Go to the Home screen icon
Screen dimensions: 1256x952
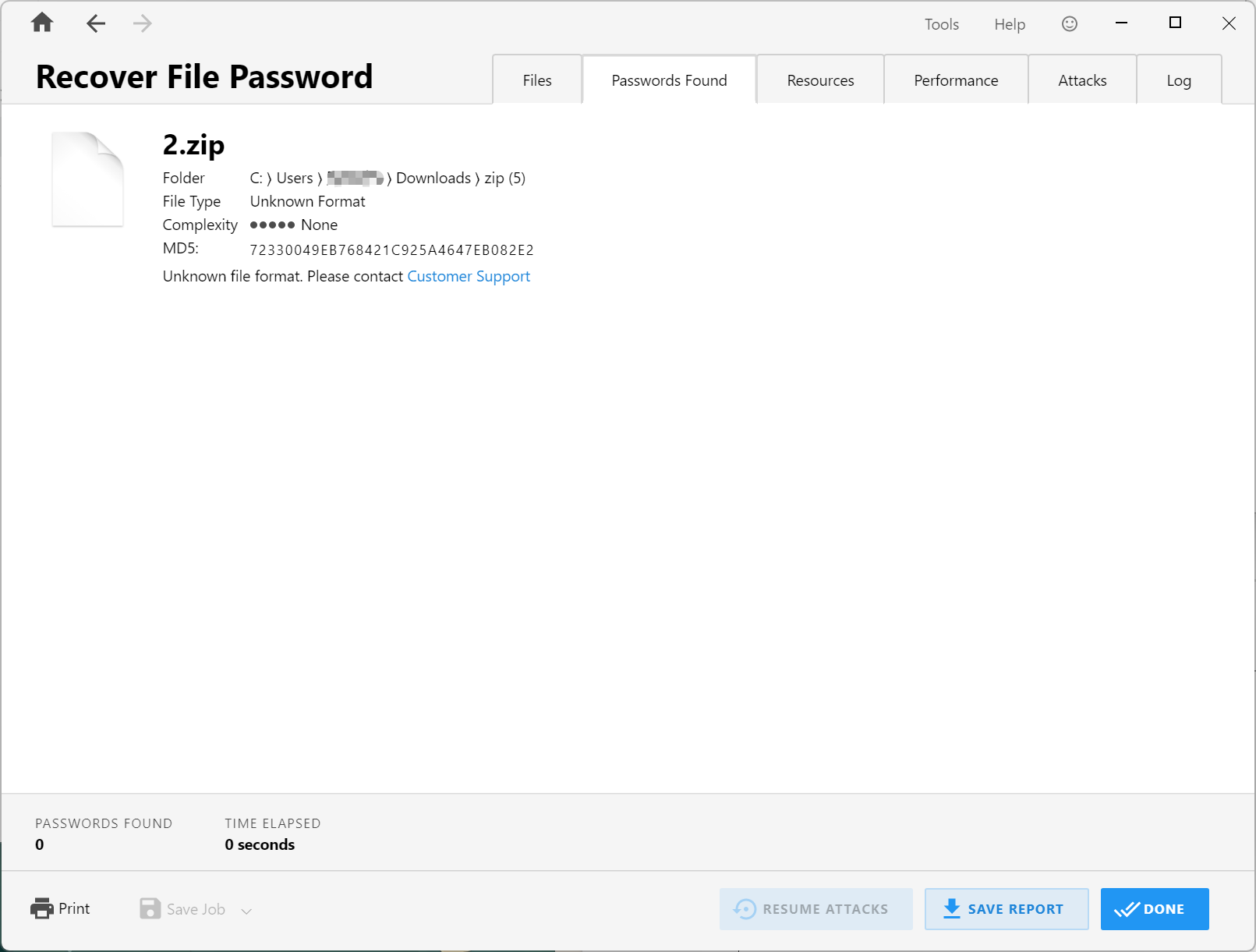point(42,23)
